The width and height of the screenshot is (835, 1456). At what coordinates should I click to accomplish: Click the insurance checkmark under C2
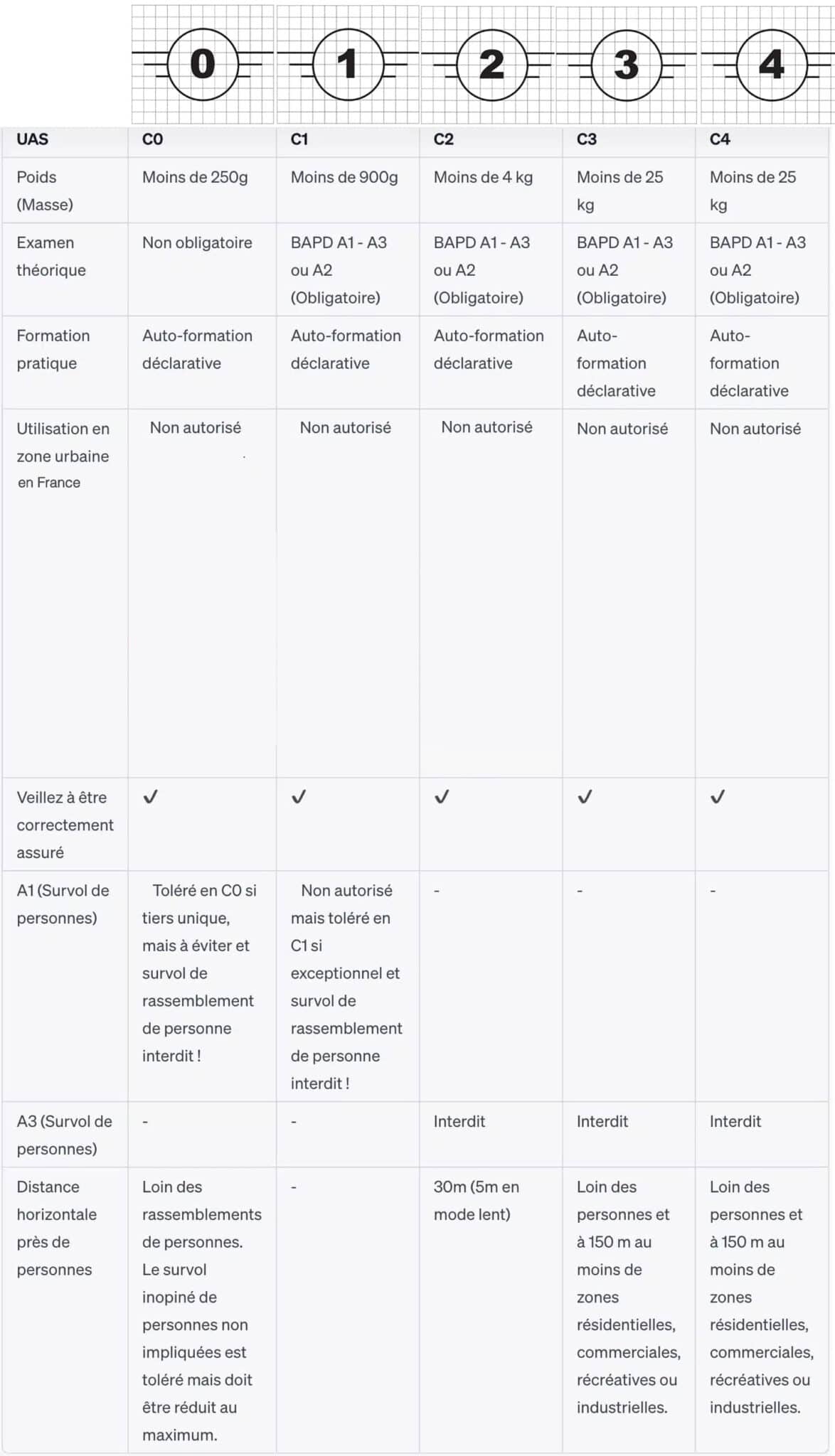tap(442, 797)
